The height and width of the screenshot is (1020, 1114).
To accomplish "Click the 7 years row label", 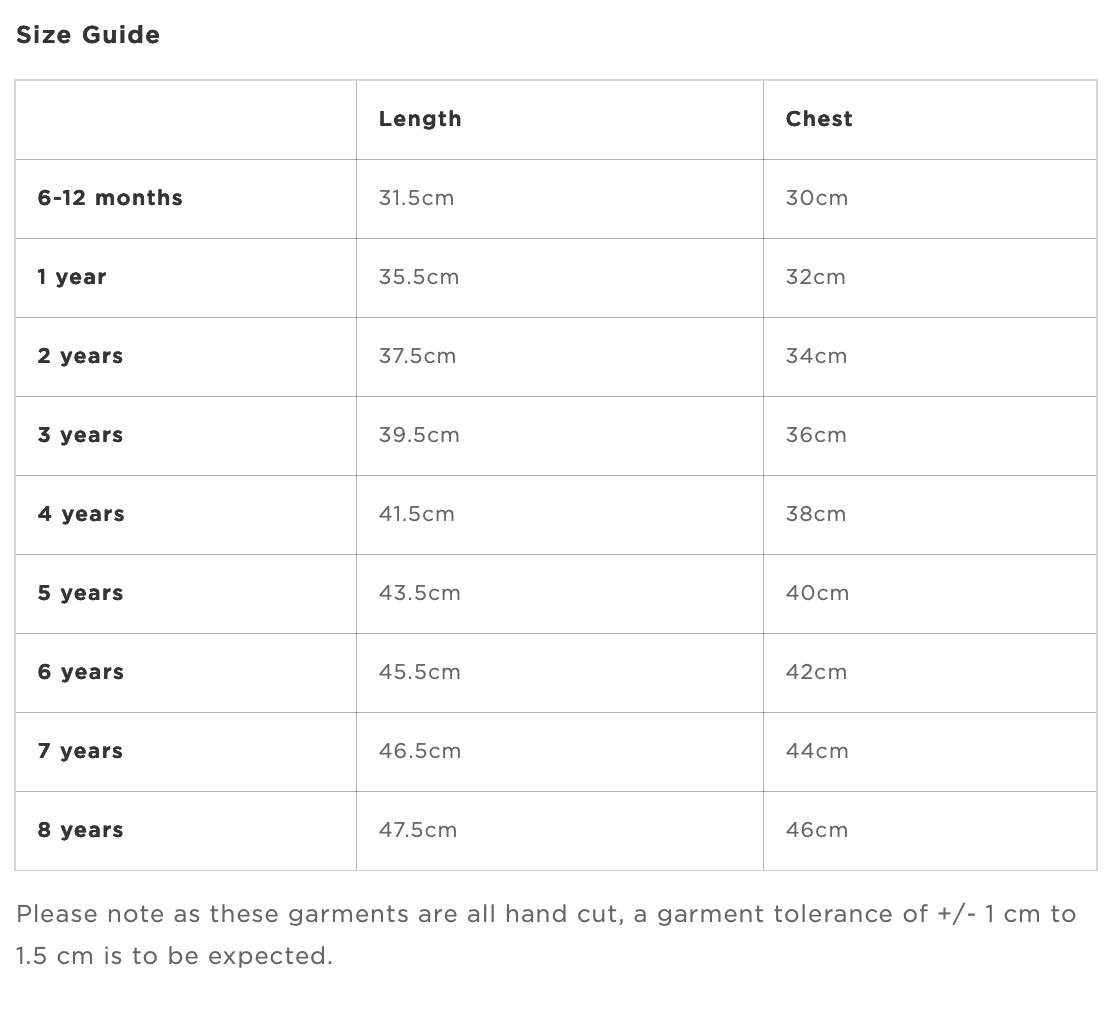I will [x=80, y=751].
